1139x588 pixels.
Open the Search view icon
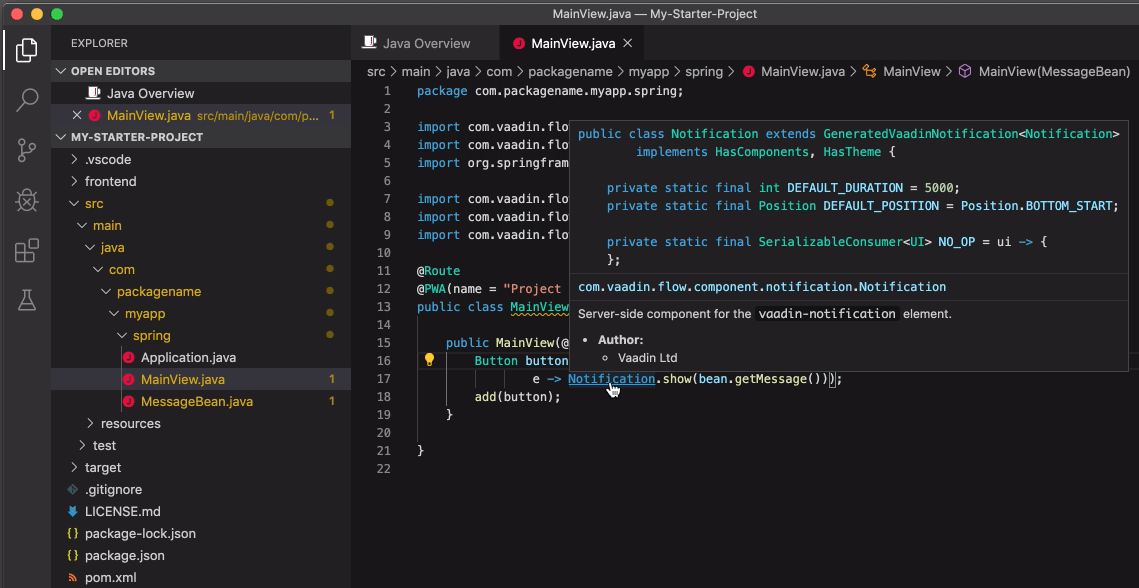pos(27,99)
